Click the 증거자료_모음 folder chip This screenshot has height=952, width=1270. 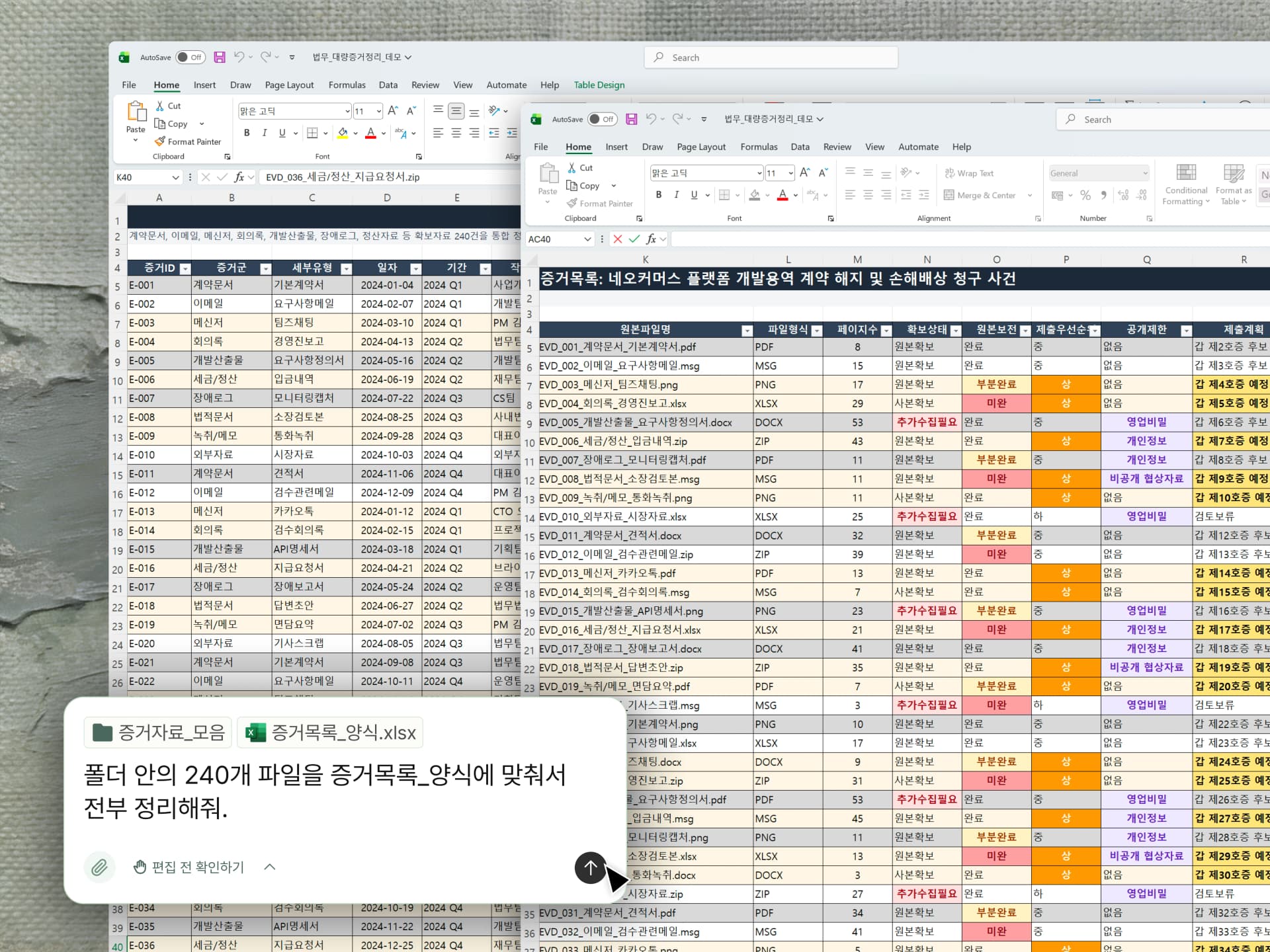159,733
